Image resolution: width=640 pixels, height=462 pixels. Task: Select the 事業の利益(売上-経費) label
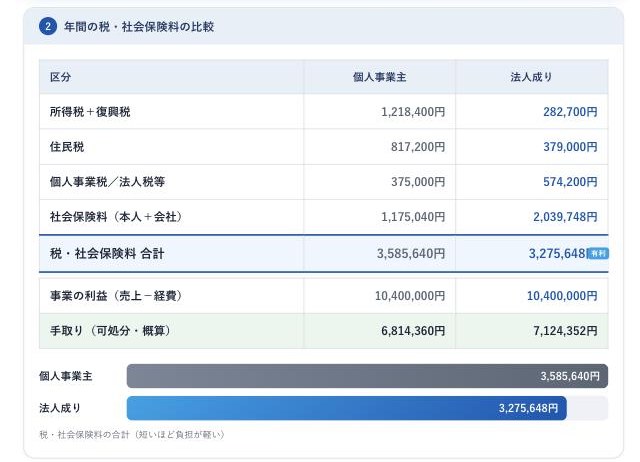pos(116,296)
